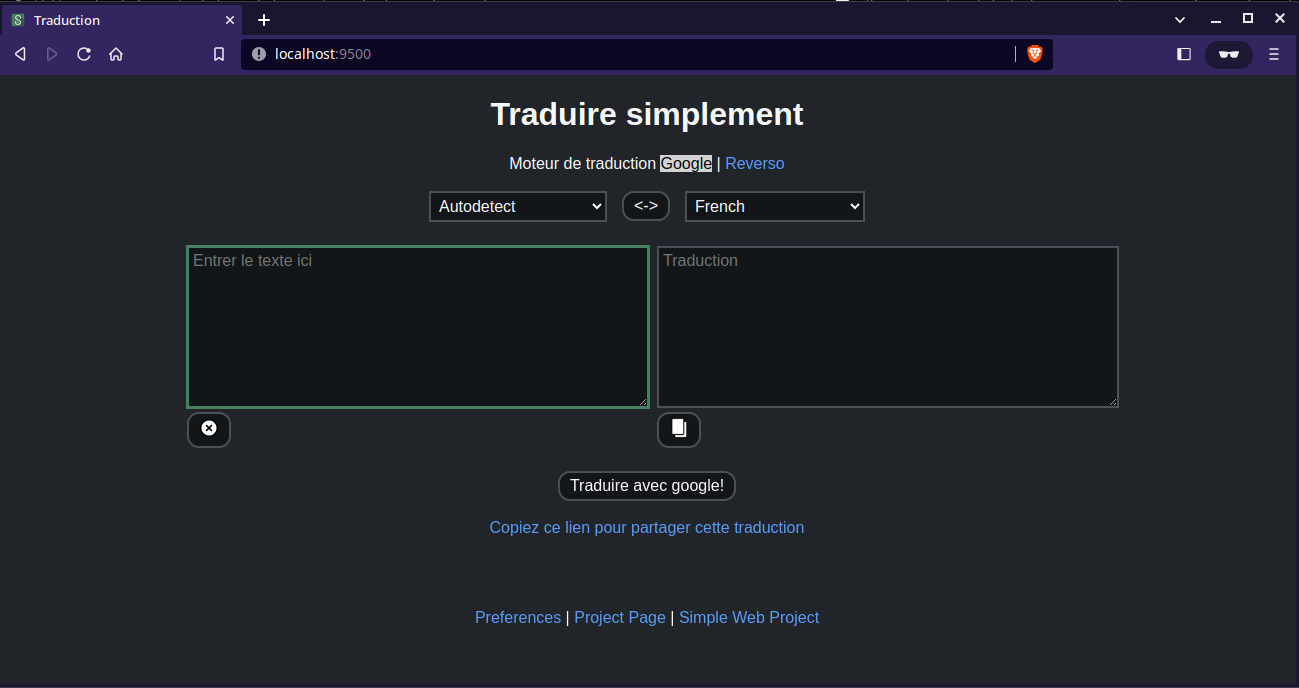Click the bookmark this page icon

[x=219, y=54]
